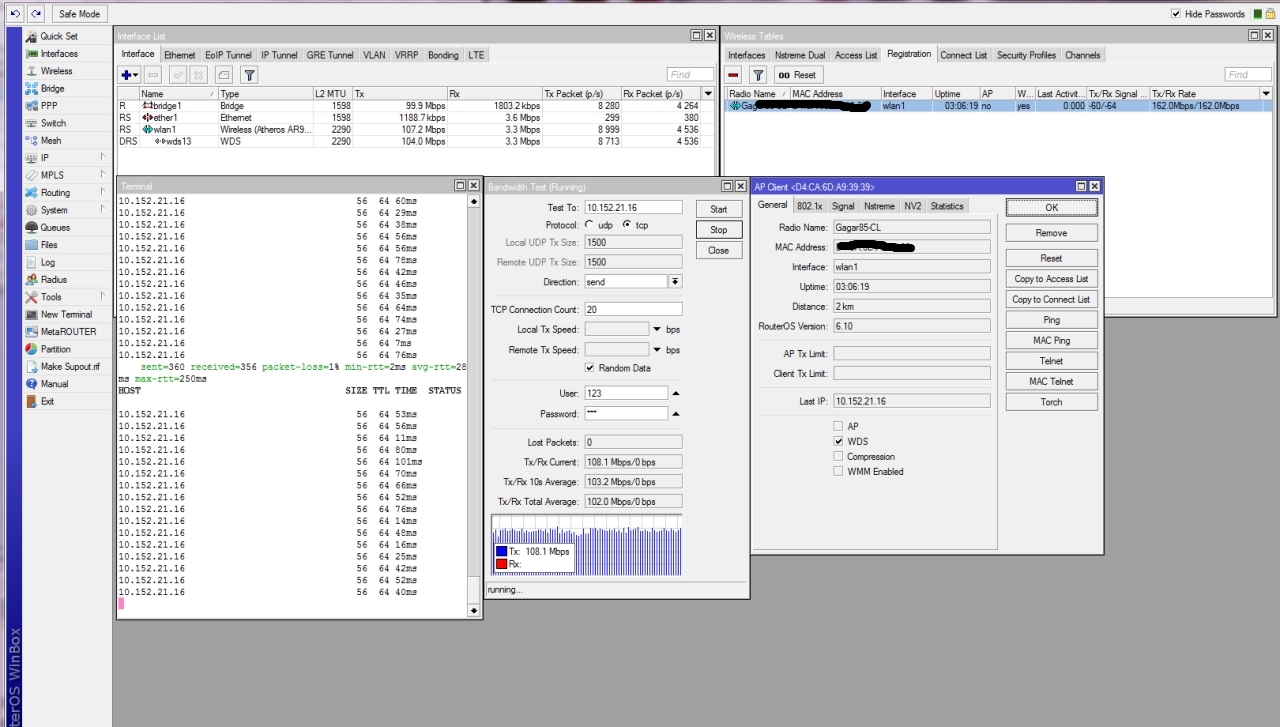The image size is (1280, 727).
Task: Switch to the Signal tab in AP Client
Action: pyautogui.click(x=843, y=206)
